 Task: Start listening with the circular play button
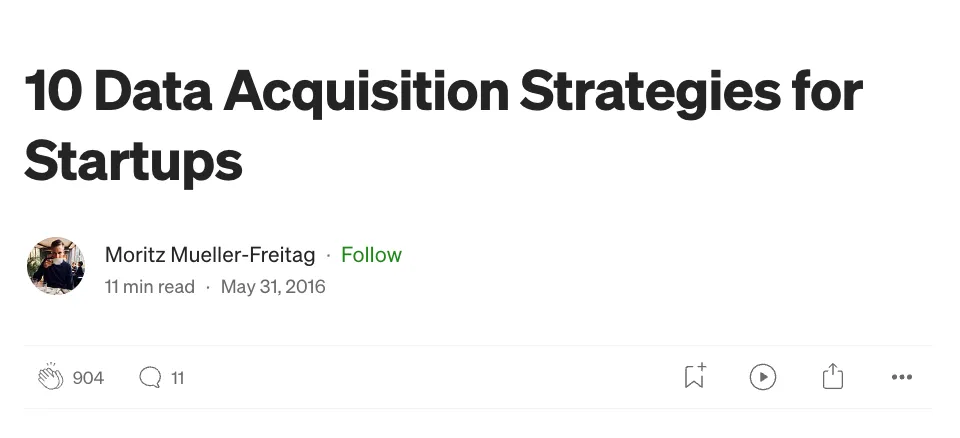(x=763, y=377)
